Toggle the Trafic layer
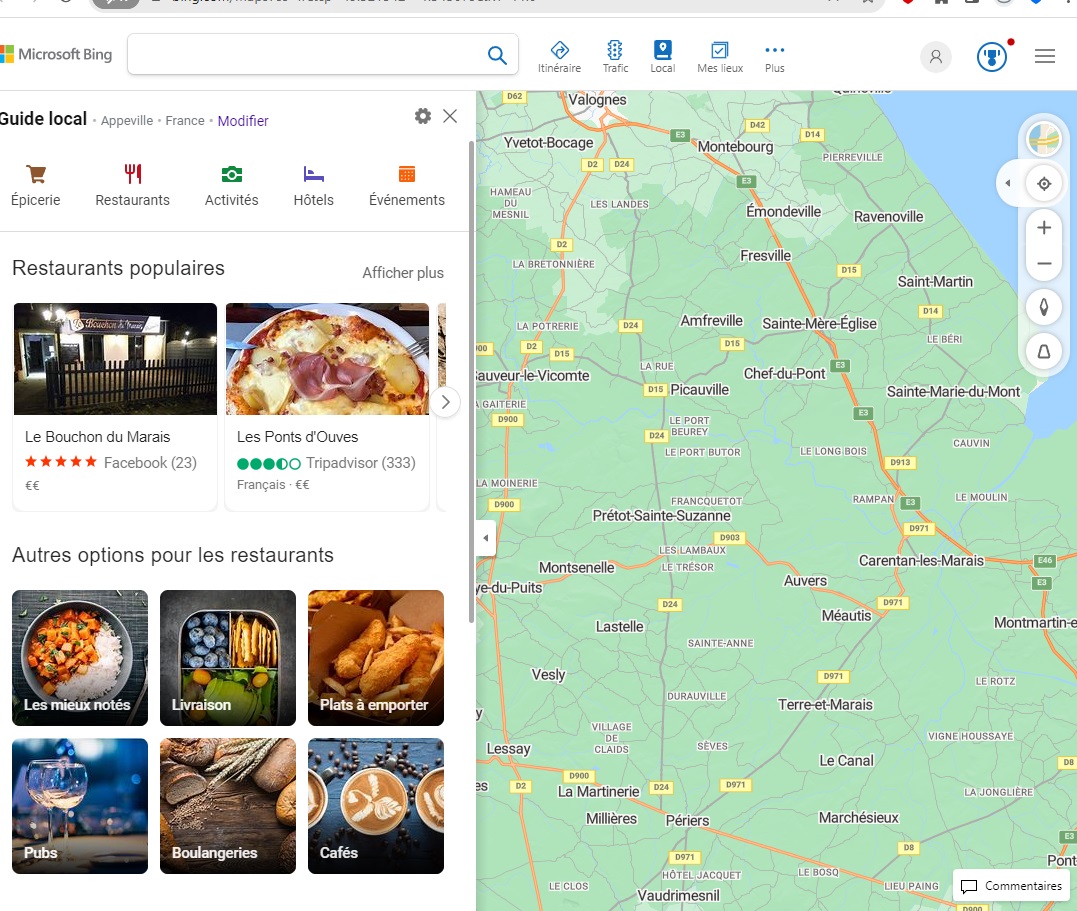The height and width of the screenshot is (911, 1077). [615, 56]
